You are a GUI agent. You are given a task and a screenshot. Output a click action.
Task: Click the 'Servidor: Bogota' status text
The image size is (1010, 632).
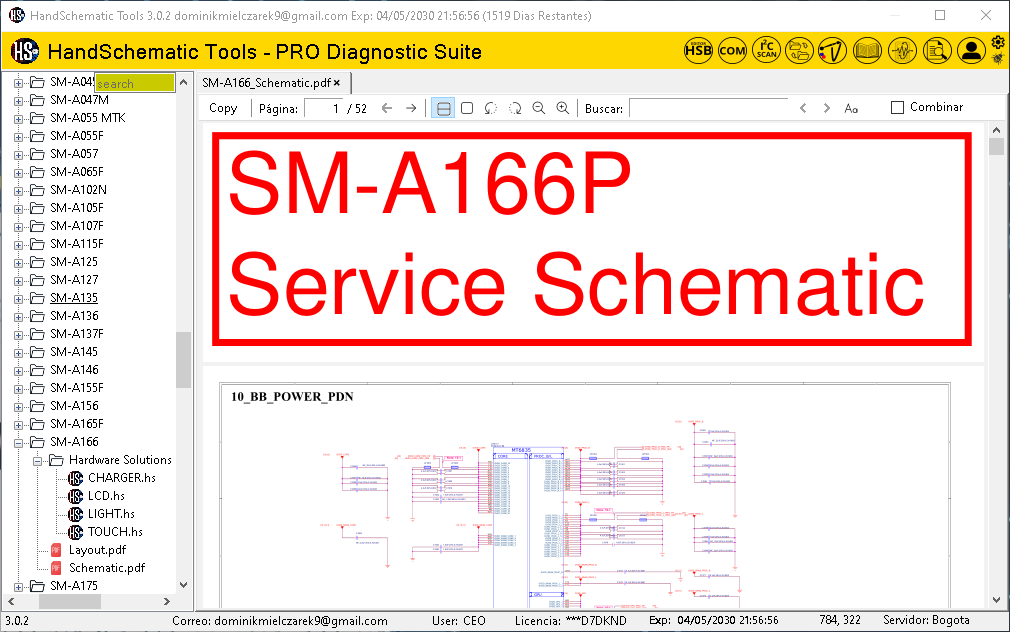pyautogui.click(x=926, y=620)
